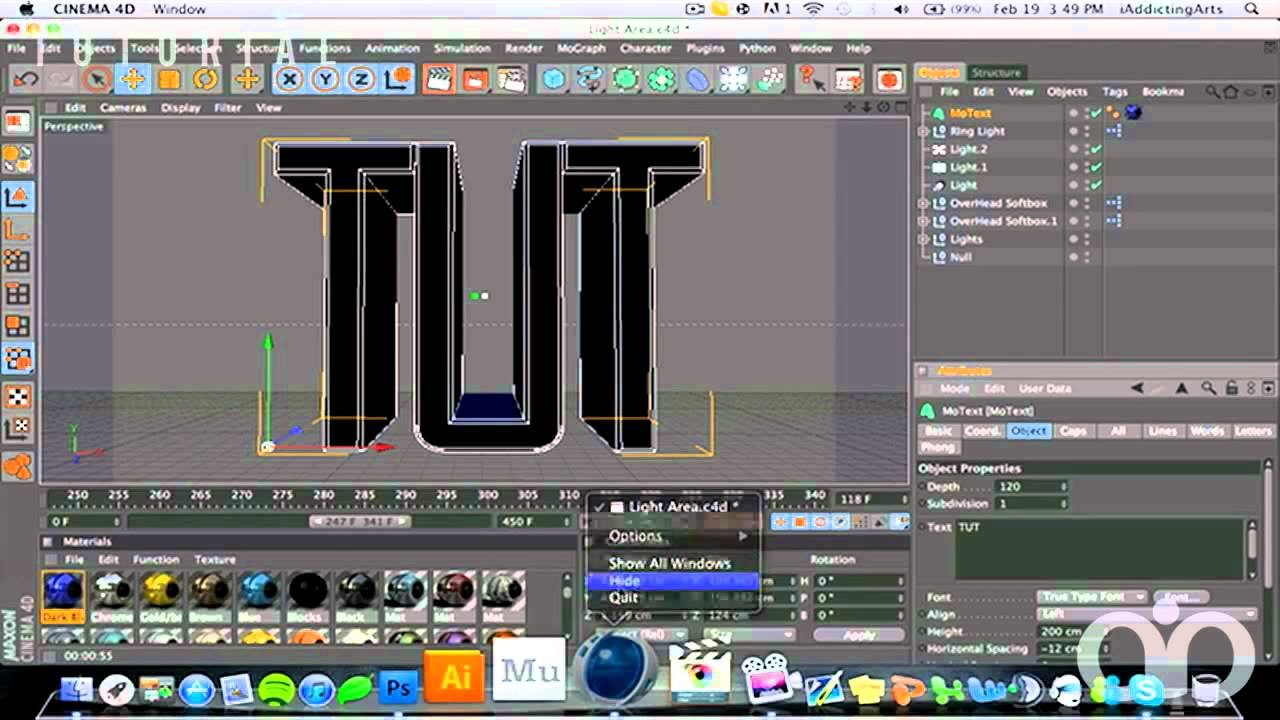Switch to the Caps tab
This screenshot has width=1280, height=720.
tap(1073, 431)
